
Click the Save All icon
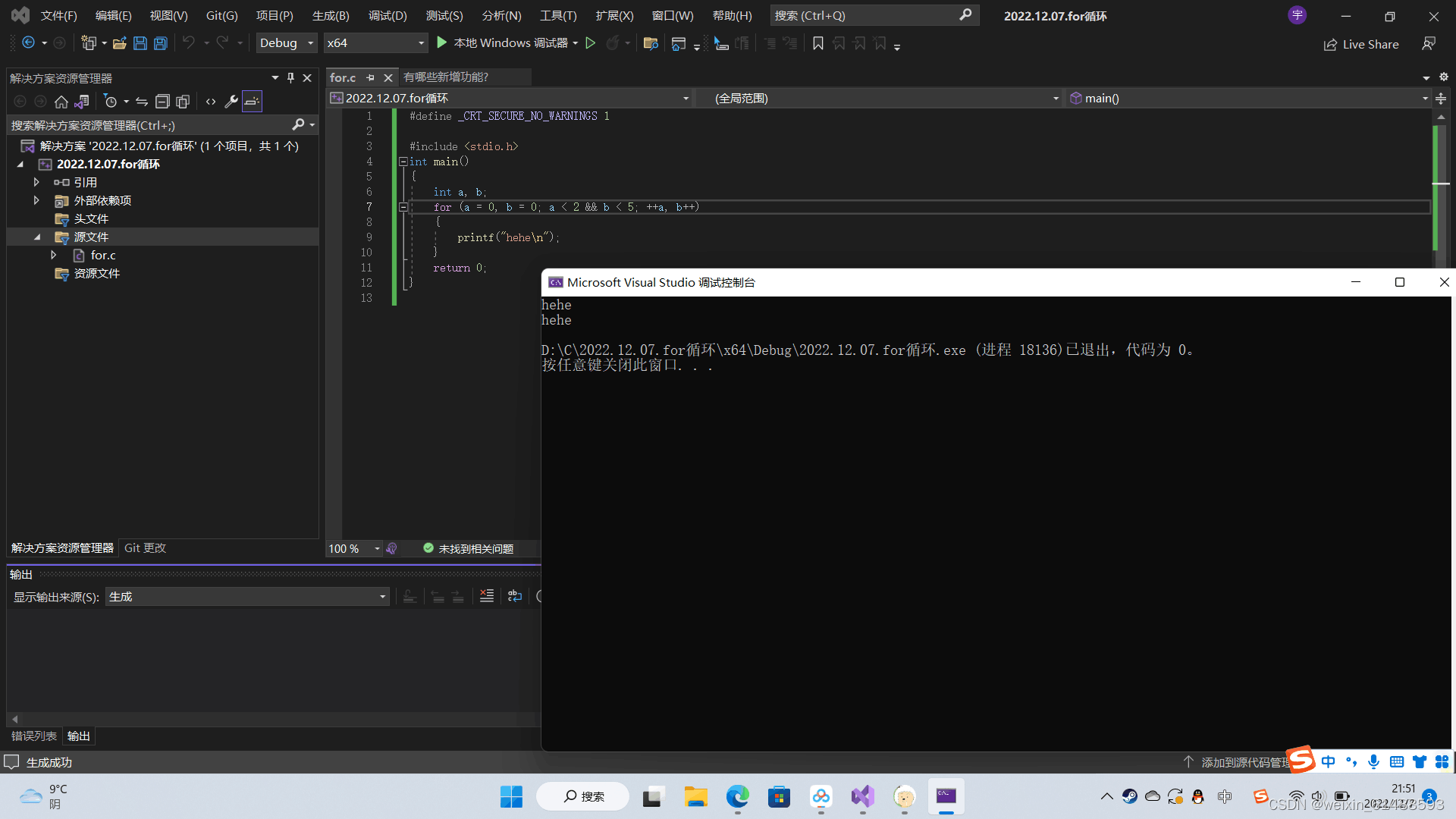tap(161, 43)
